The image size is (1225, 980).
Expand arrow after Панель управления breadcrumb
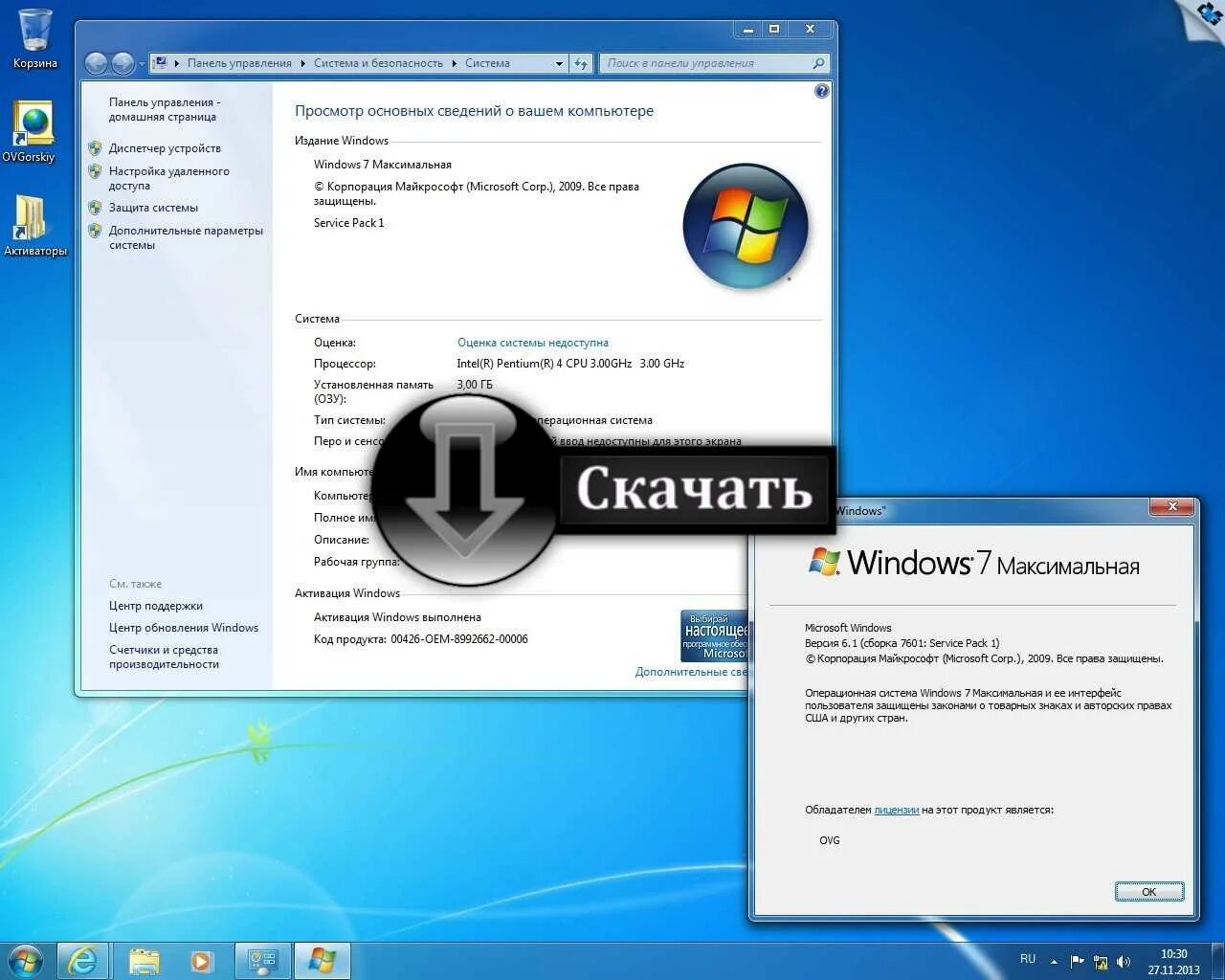[x=302, y=63]
